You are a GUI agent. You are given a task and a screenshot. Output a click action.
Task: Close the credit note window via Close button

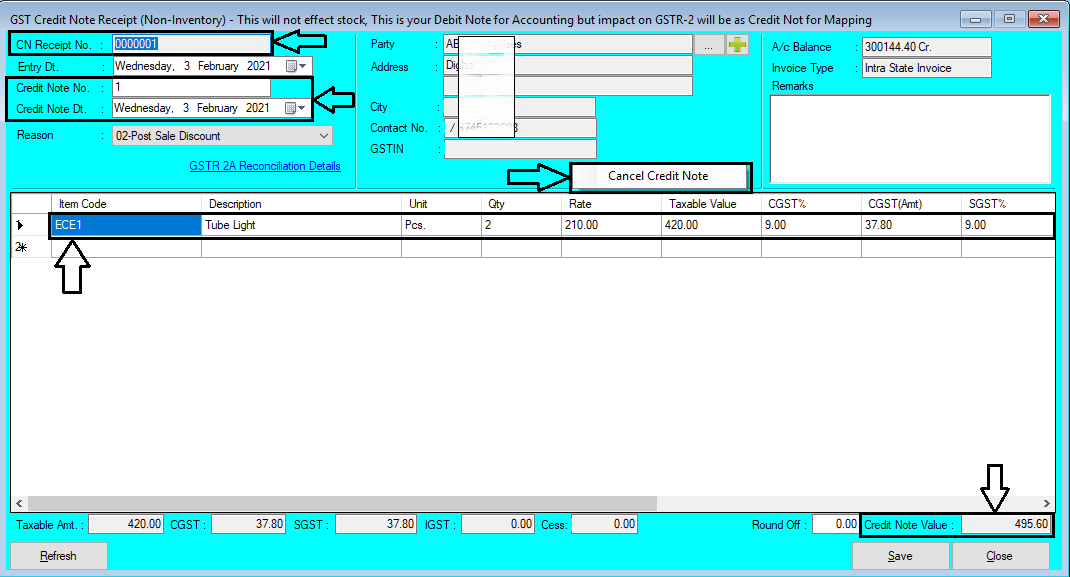click(x=1000, y=555)
